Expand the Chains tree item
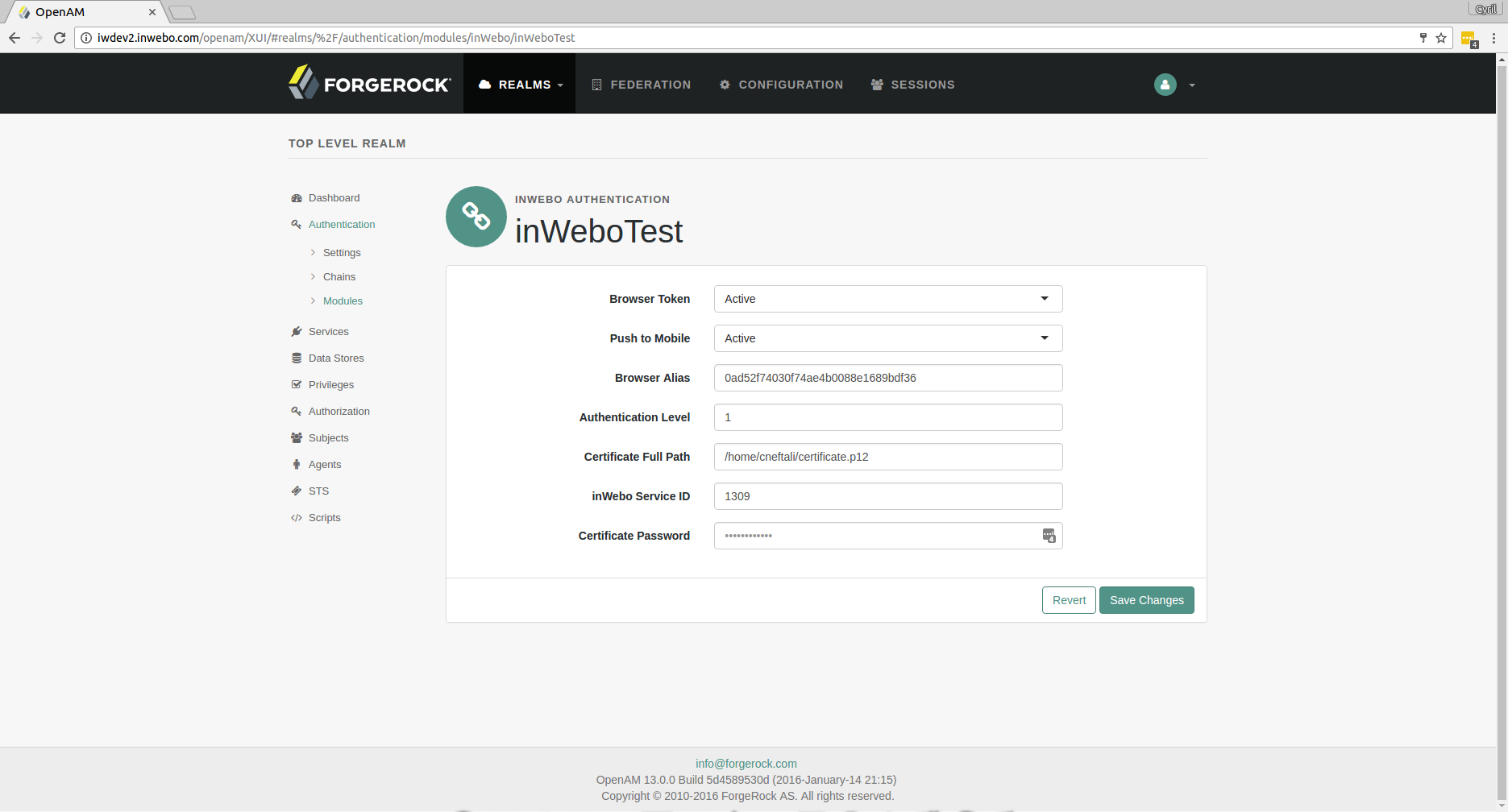The width and height of the screenshot is (1508, 812). pos(314,277)
